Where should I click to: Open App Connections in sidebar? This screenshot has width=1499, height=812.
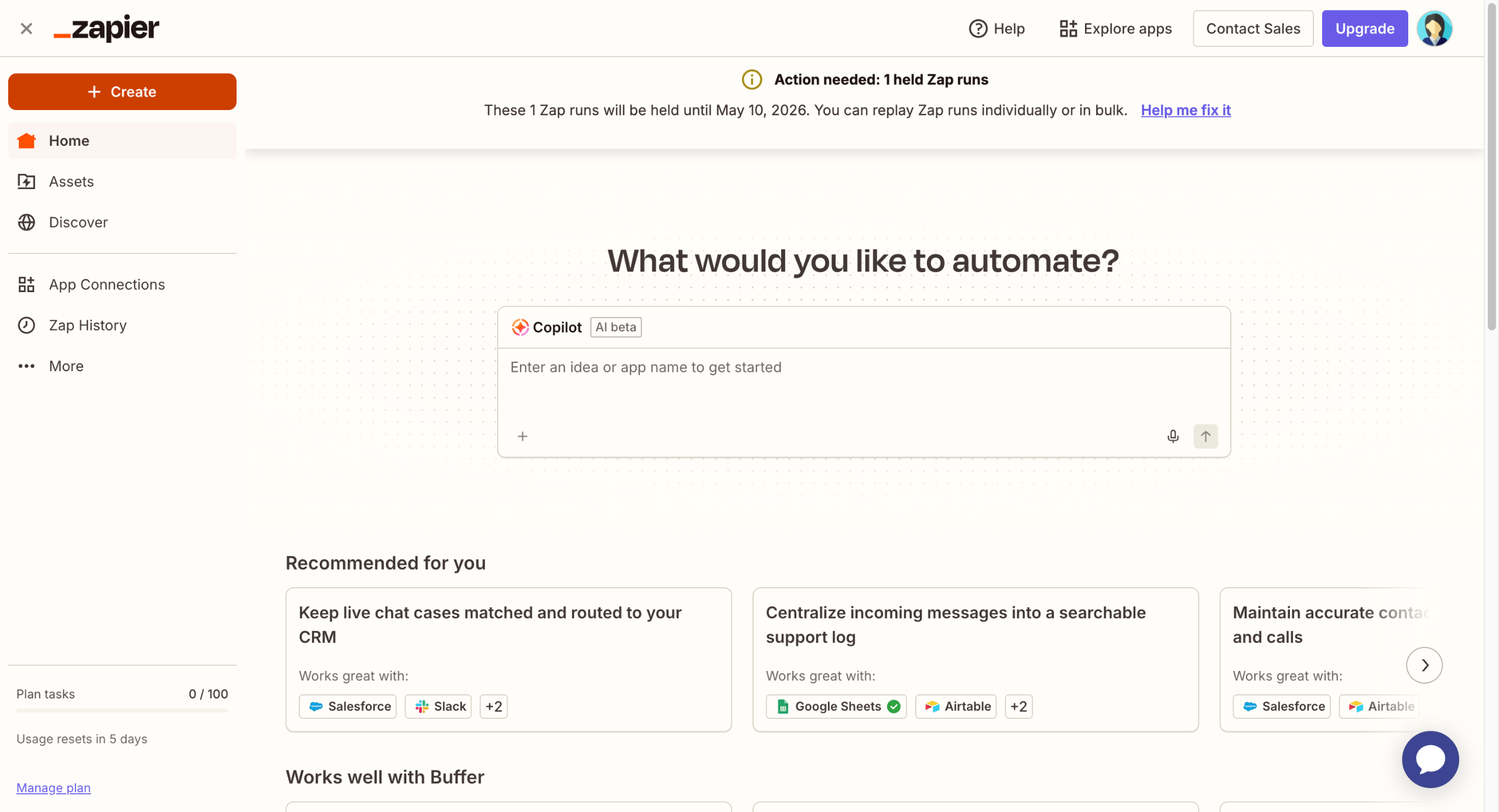[107, 285]
